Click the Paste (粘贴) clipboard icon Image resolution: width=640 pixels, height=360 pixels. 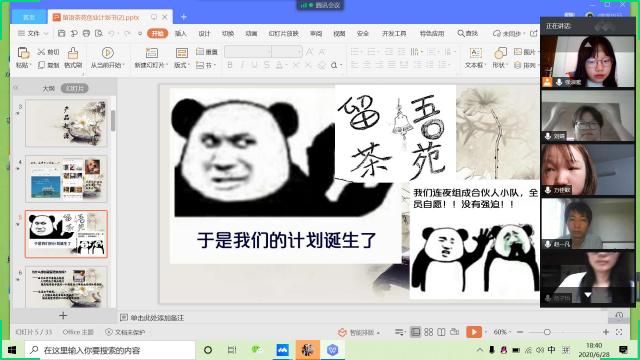pyautogui.click(x=23, y=53)
